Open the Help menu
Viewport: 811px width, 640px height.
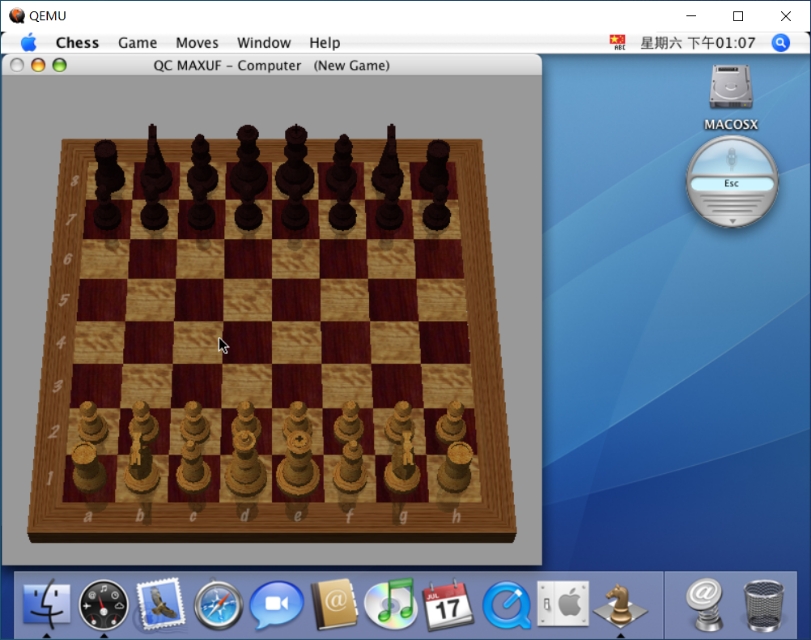[x=324, y=42]
